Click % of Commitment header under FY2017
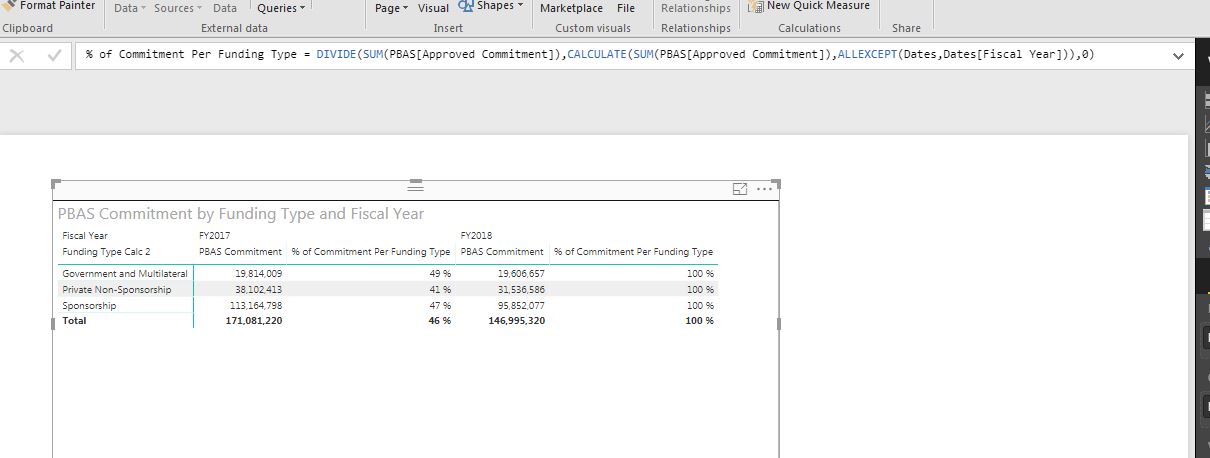Image resolution: width=1210 pixels, height=458 pixels. click(371, 252)
